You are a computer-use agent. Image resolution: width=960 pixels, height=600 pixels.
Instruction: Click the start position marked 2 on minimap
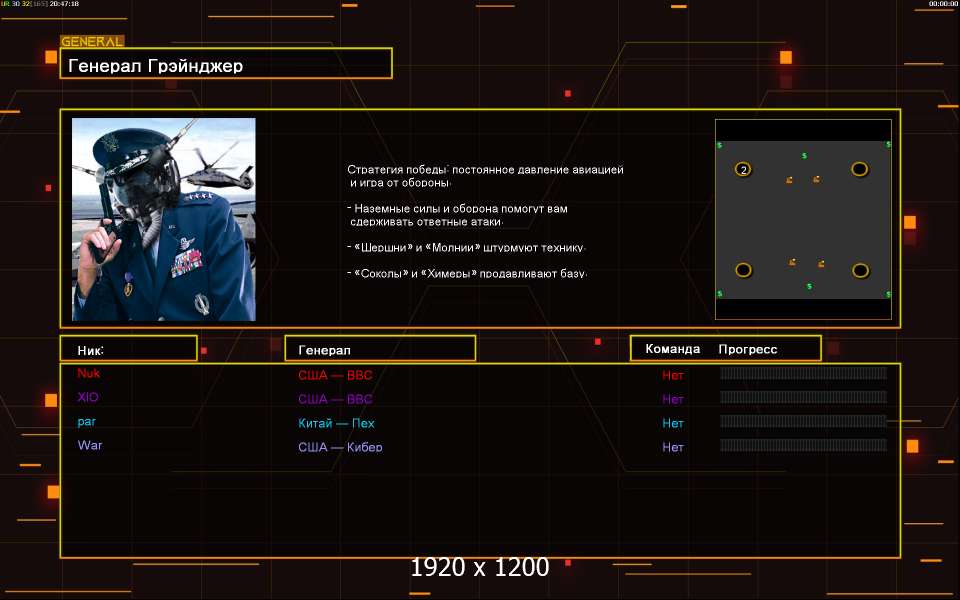pyautogui.click(x=743, y=170)
